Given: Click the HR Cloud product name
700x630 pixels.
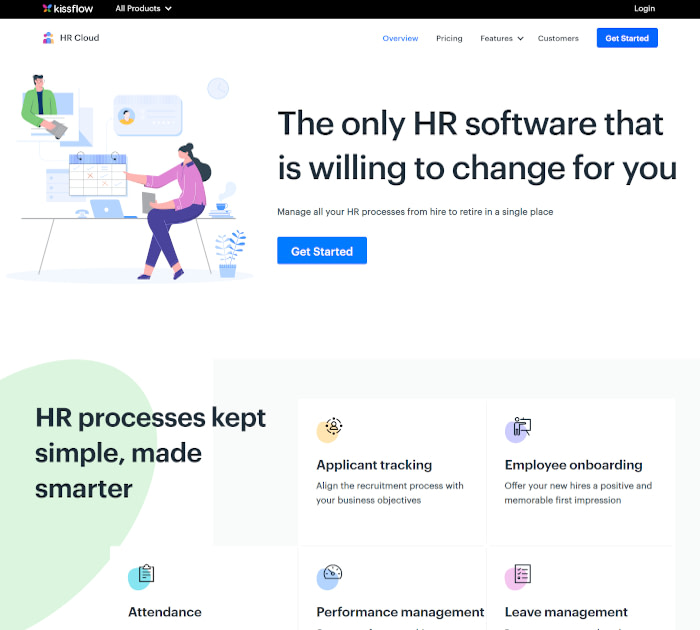Looking at the screenshot, I should [79, 38].
